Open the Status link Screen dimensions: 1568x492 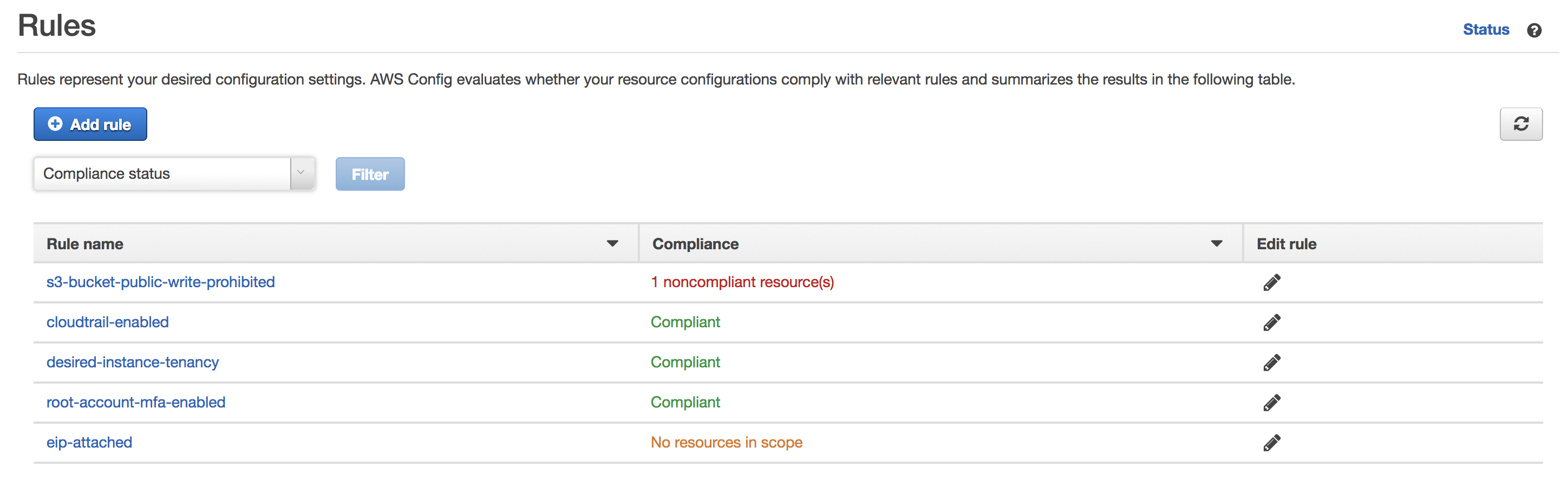coord(1485,30)
